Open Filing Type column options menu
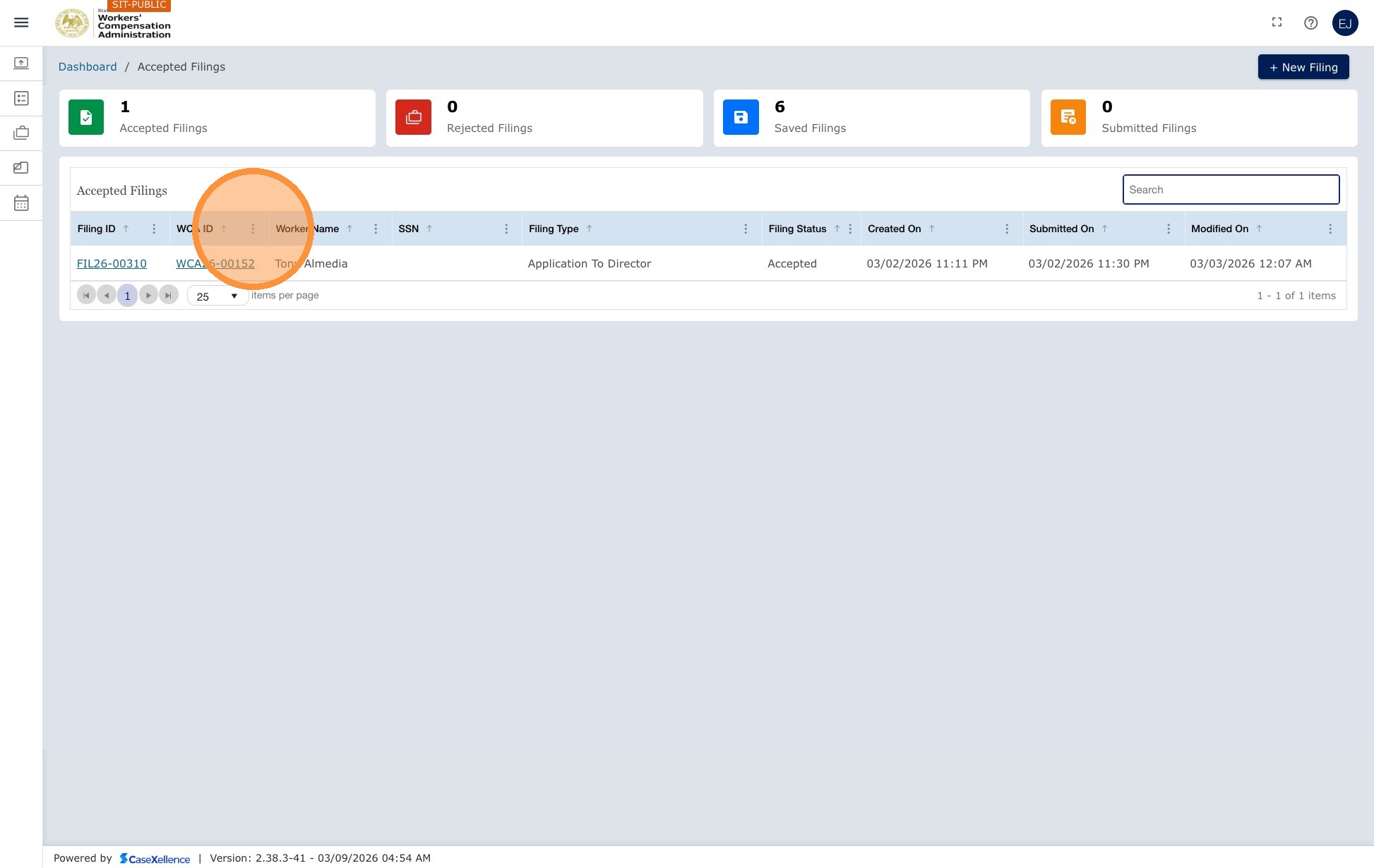The image size is (1374, 868). pyautogui.click(x=746, y=229)
